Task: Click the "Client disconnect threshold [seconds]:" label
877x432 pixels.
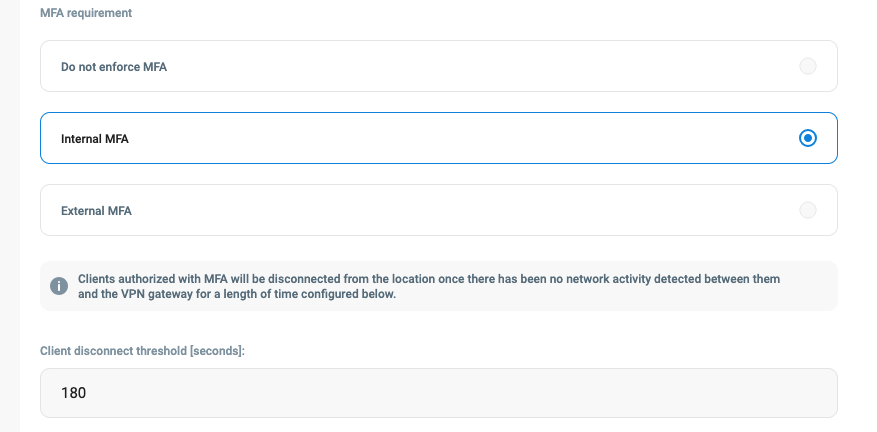Action: point(142,351)
